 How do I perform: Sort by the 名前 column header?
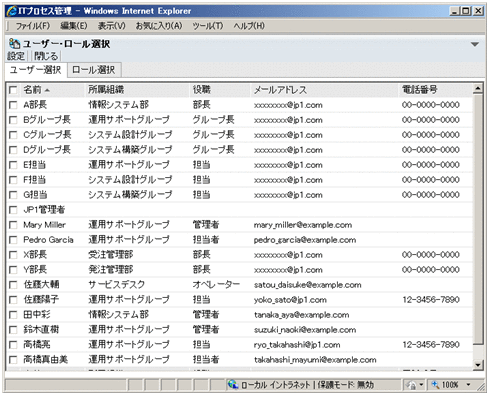pos(32,90)
